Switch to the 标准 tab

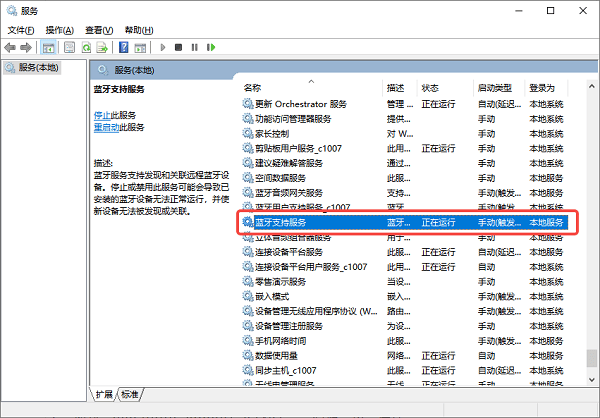pyautogui.click(x=130, y=394)
